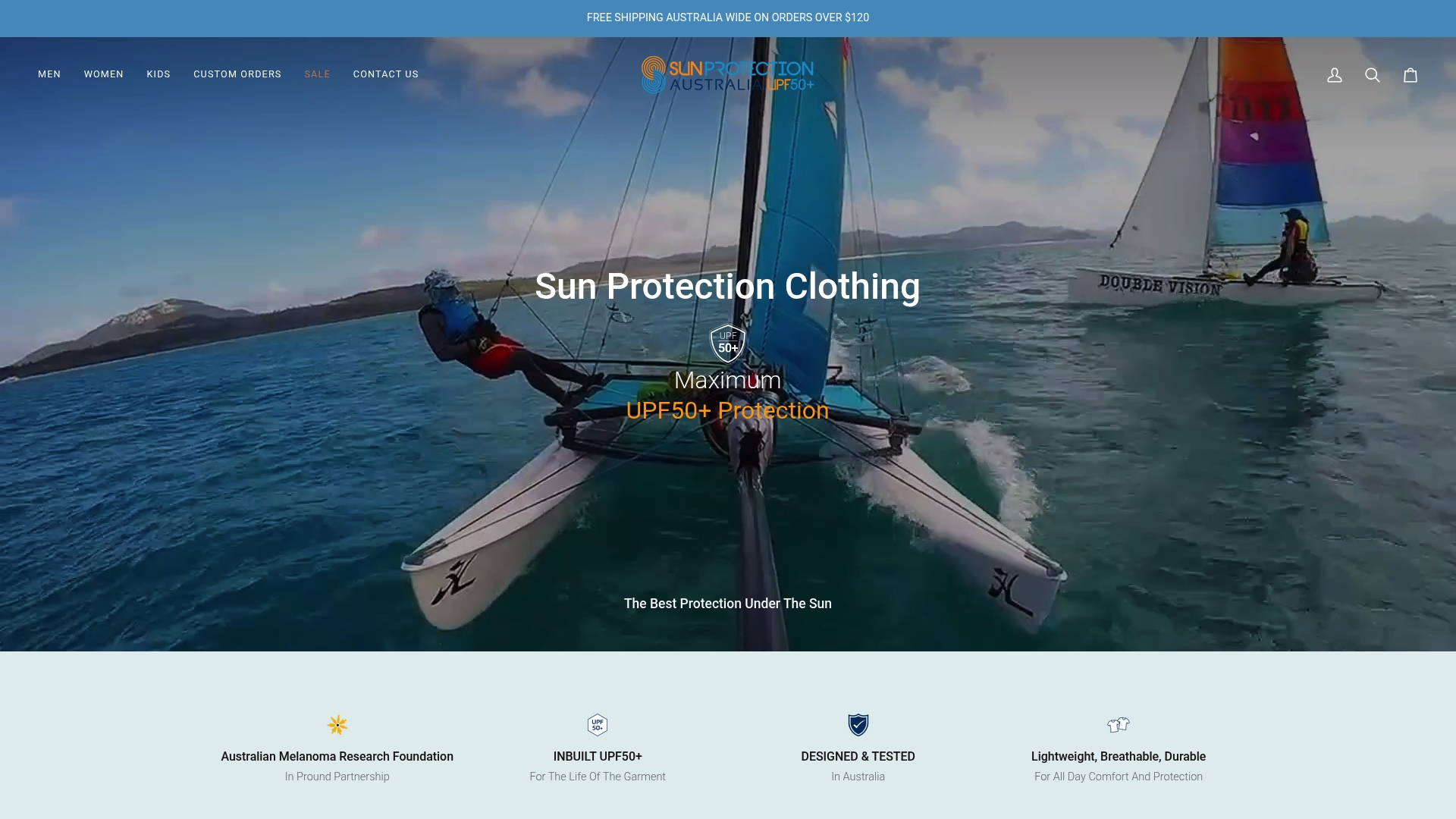Viewport: 1456px width, 819px height.
Task: Open the Kids menu
Action: pyautogui.click(x=158, y=74)
